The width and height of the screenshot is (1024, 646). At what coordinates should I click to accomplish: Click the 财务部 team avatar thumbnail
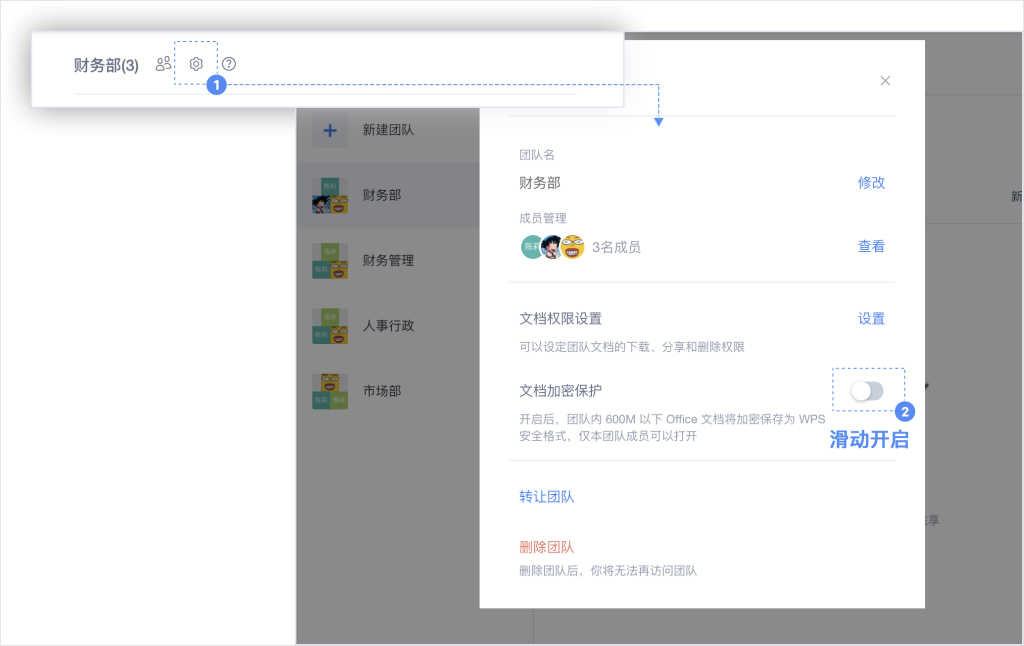coord(330,195)
